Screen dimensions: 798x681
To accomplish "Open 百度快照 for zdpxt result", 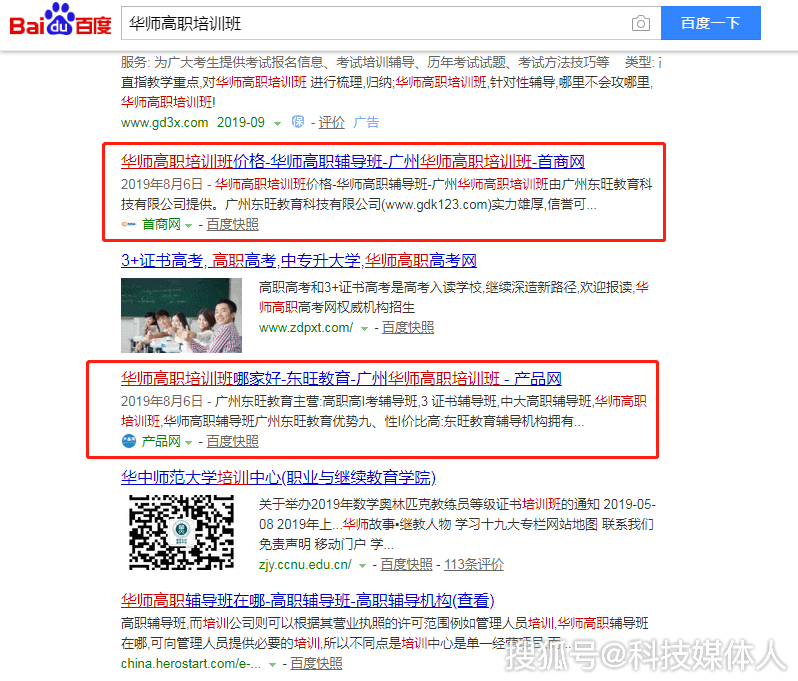I will [x=408, y=327].
